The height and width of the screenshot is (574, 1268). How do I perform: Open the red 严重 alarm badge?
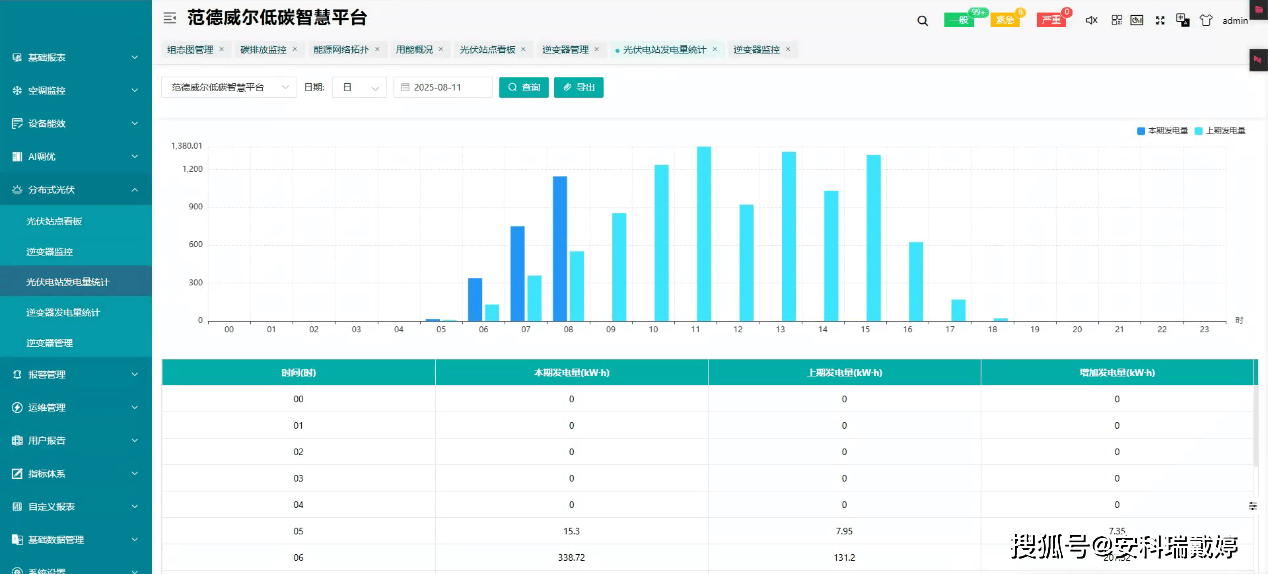pyautogui.click(x=1051, y=20)
